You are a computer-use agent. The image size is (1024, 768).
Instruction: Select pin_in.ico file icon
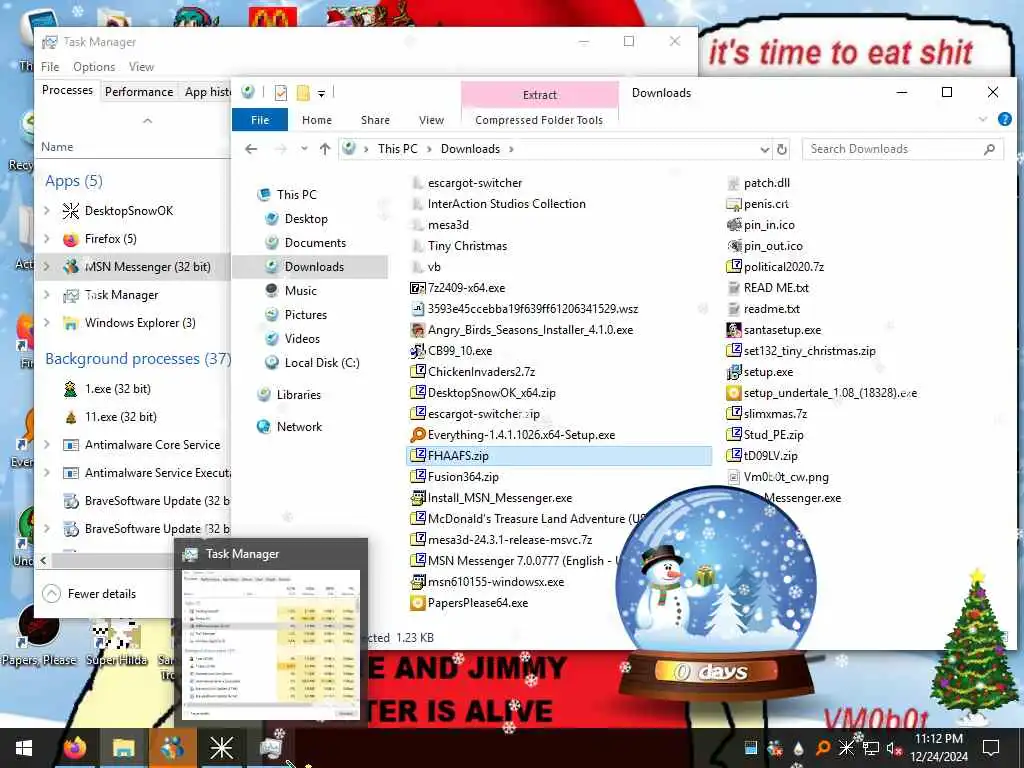(734, 225)
